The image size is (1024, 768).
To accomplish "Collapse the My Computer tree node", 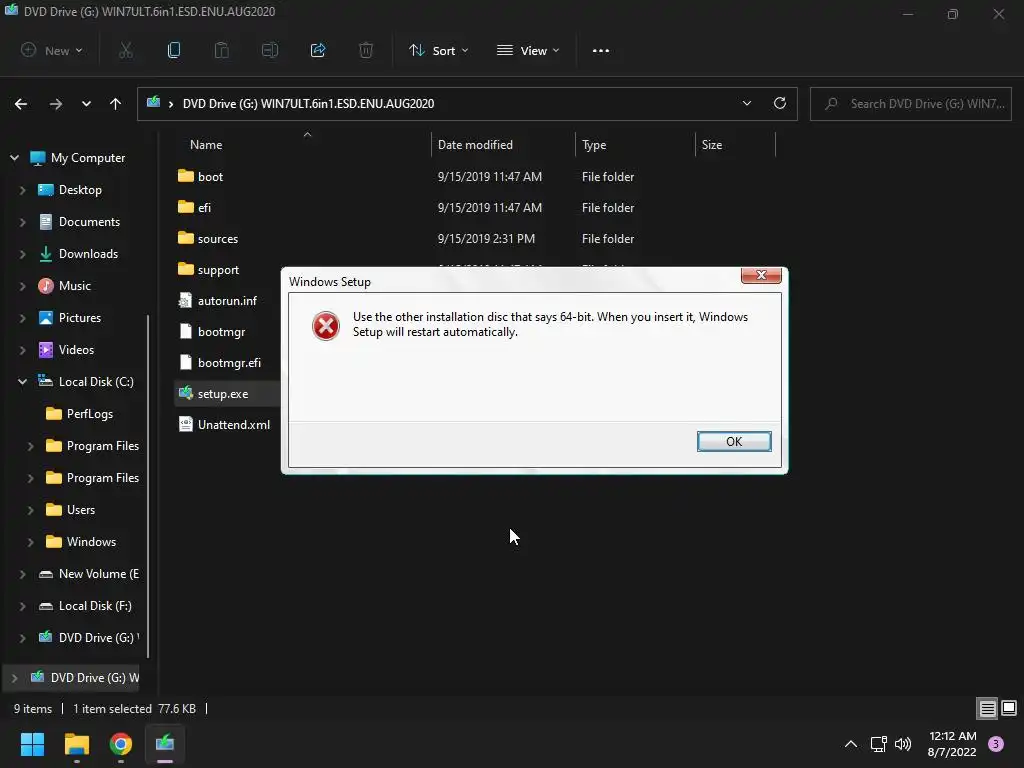I will pos(14,158).
